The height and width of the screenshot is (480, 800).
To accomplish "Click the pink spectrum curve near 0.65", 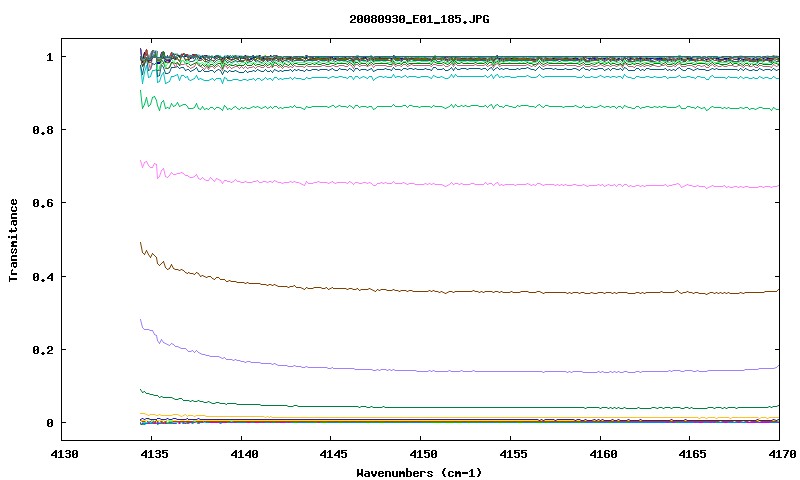I will click(459, 184).
